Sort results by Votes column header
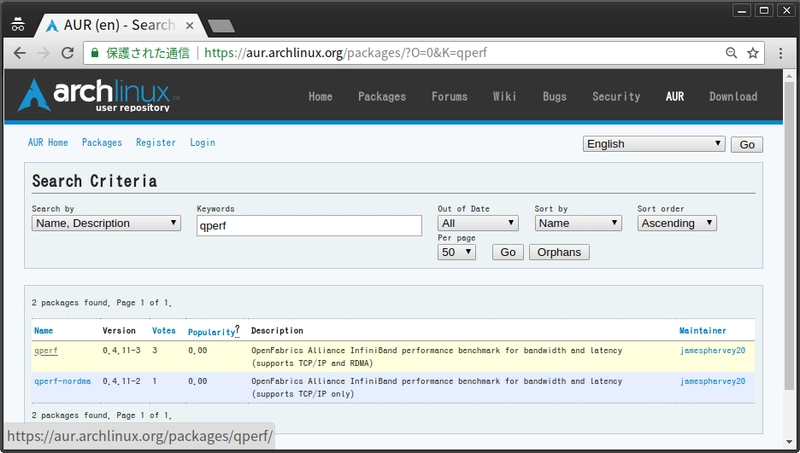The image size is (800, 453). [x=164, y=331]
